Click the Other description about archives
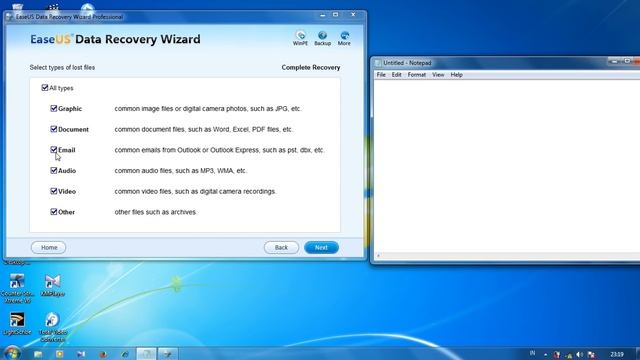Screen dimensions: 640x360 (156, 212)
